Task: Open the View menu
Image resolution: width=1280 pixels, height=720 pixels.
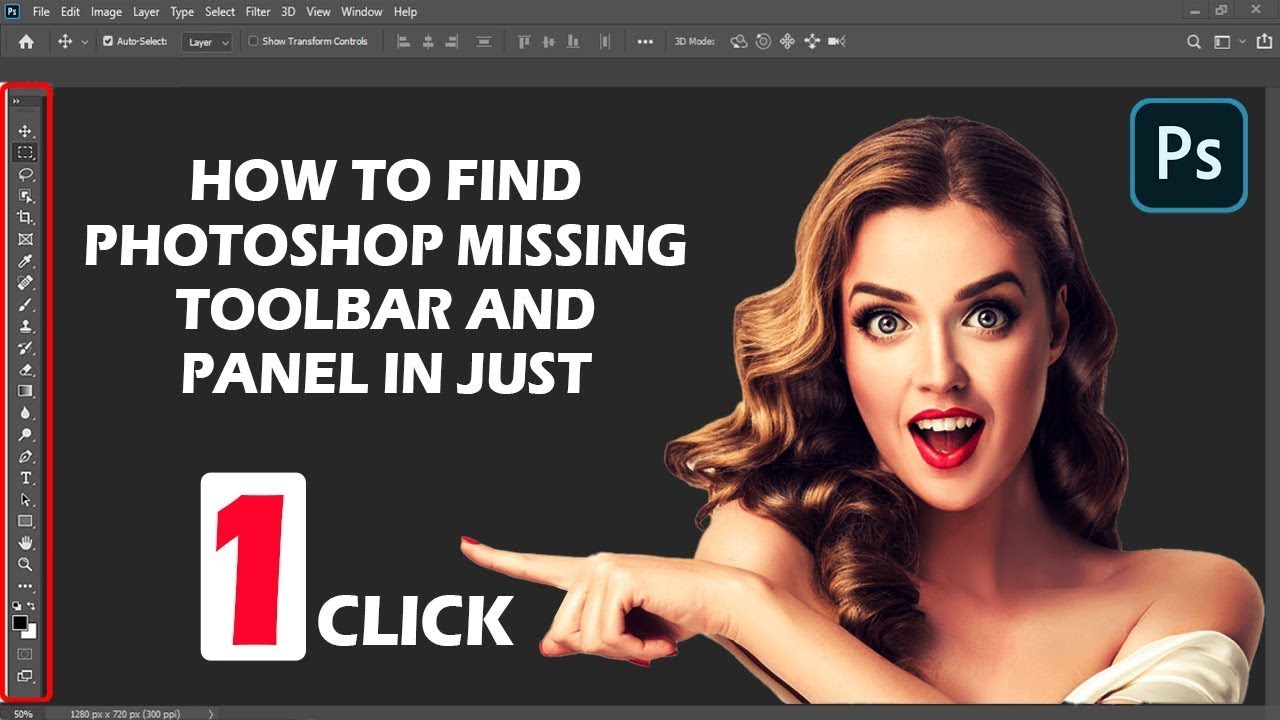Action: pyautogui.click(x=318, y=12)
